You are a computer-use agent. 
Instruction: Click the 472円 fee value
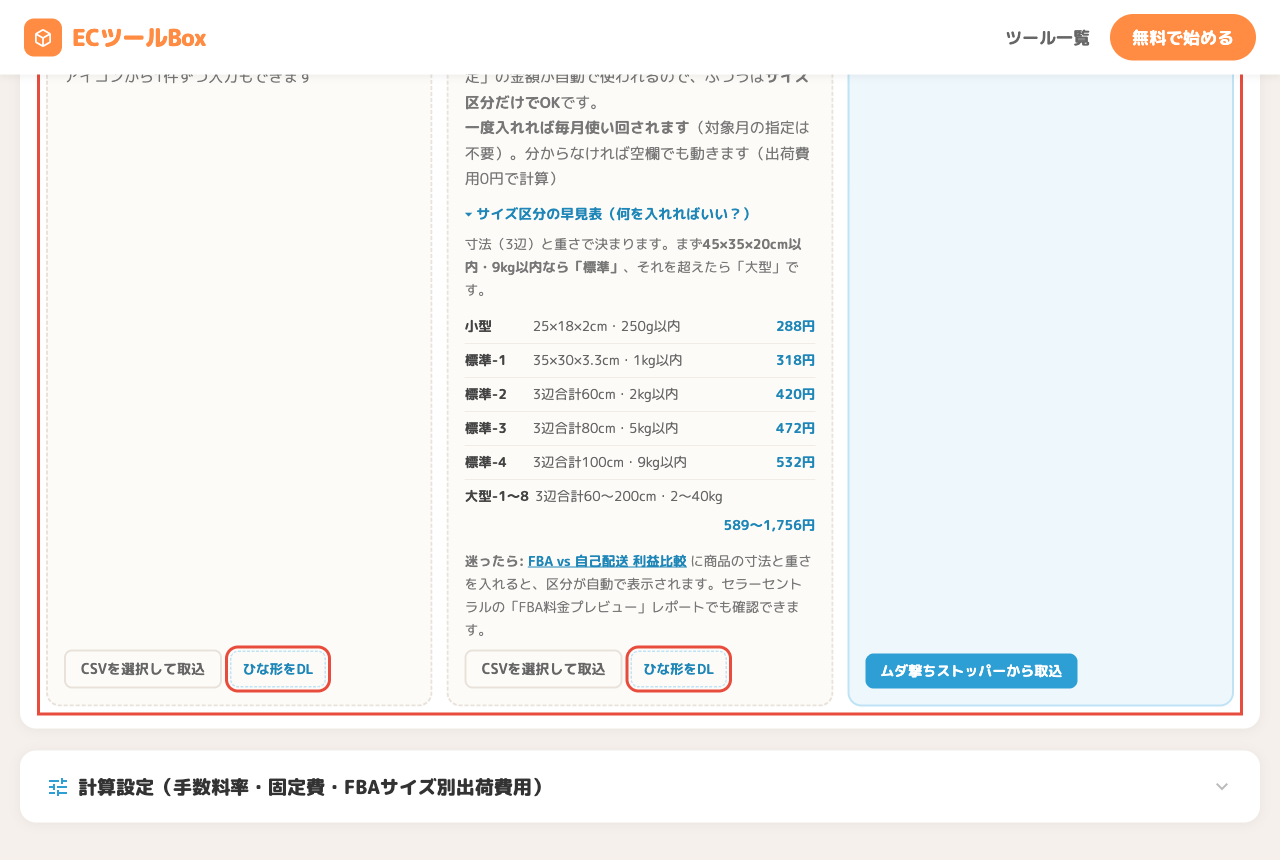click(x=795, y=428)
